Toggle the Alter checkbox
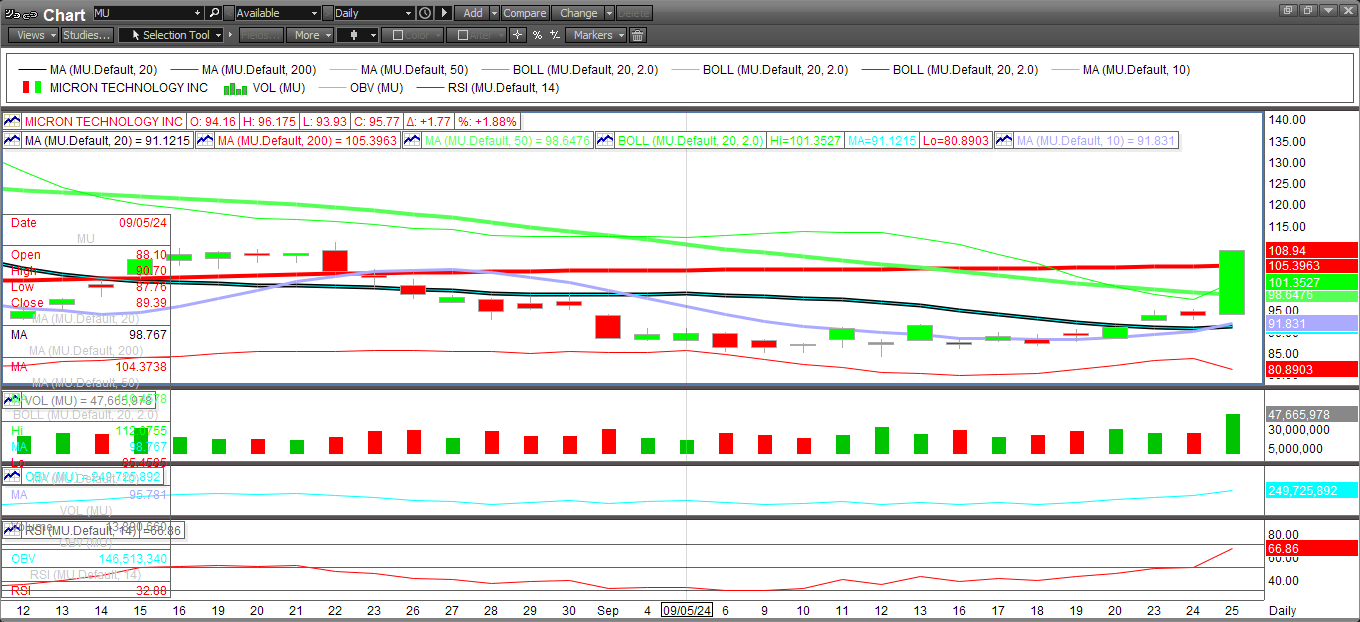The height and width of the screenshot is (622, 1360). point(461,35)
